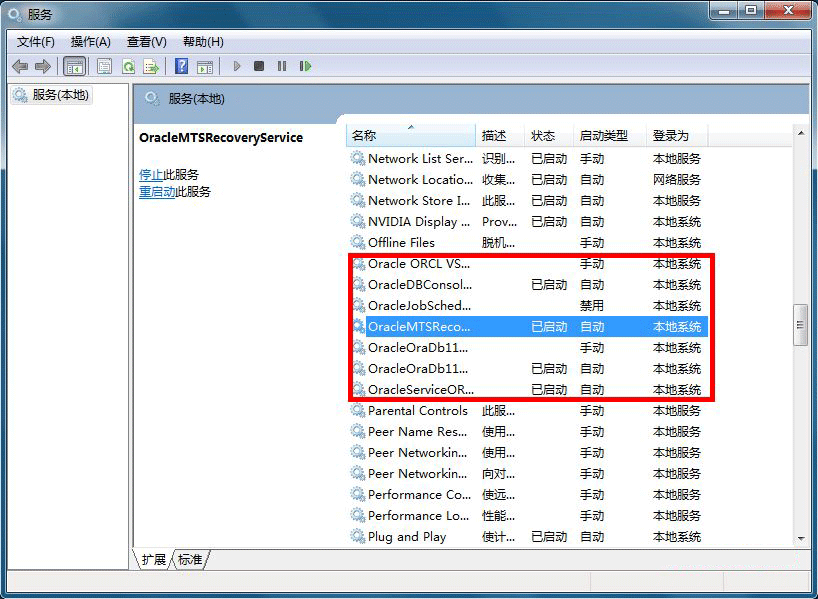
Task: Restart the service with the restart icon
Action: click(x=306, y=66)
